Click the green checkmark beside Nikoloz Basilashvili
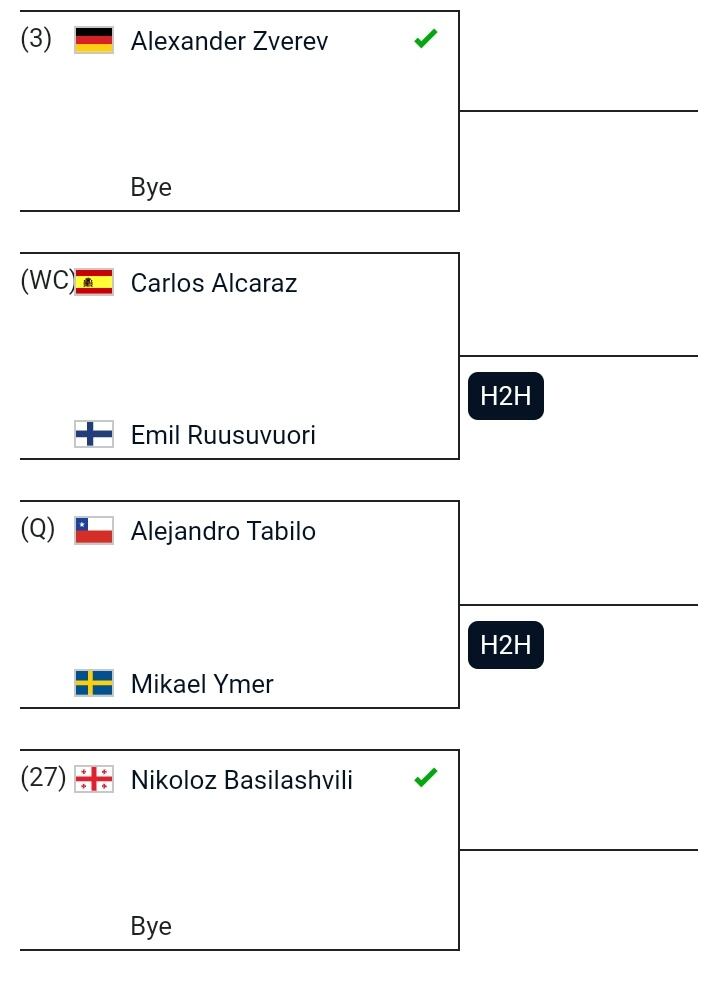720x982 pixels. pyautogui.click(x=426, y=778)
